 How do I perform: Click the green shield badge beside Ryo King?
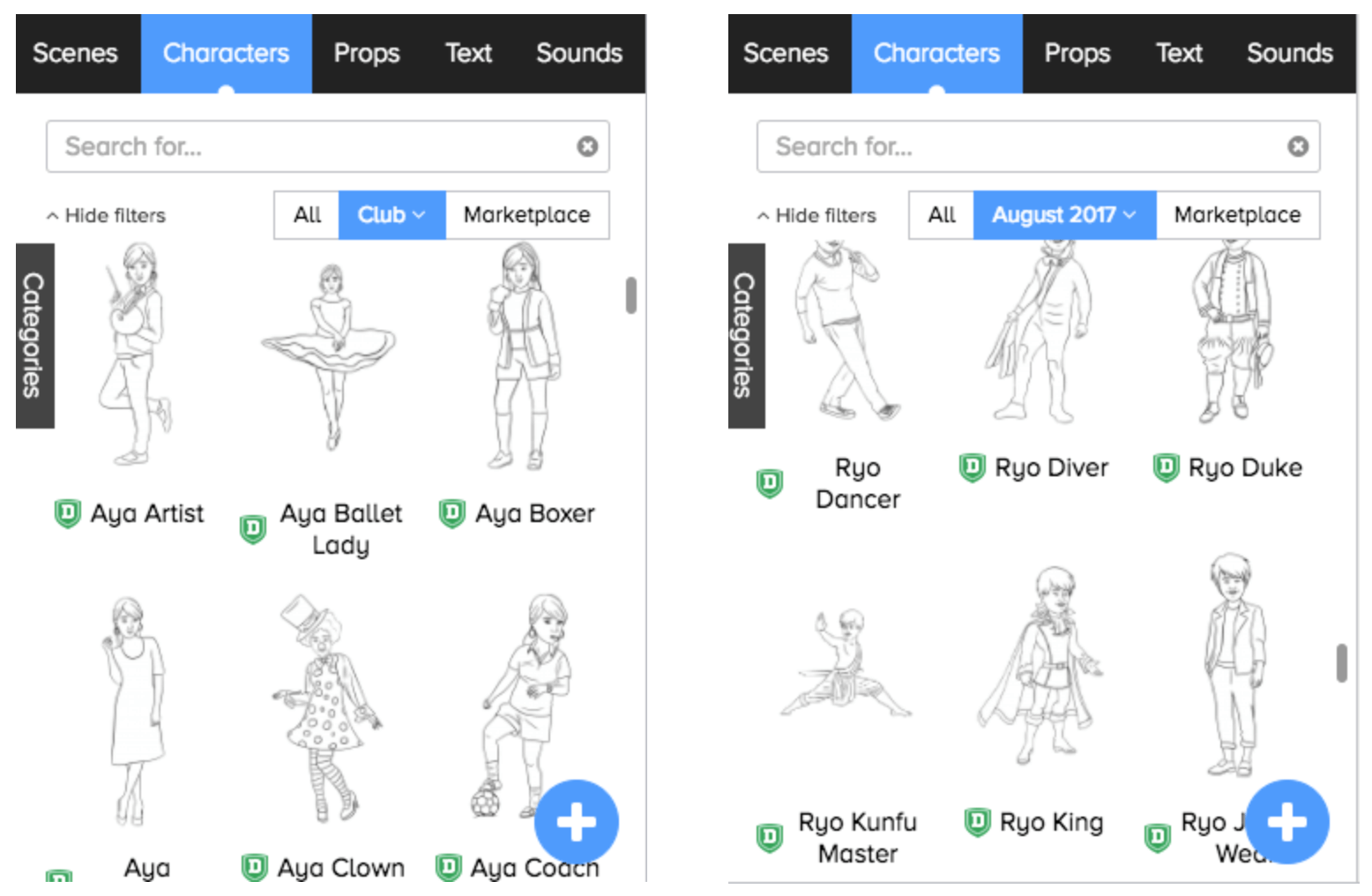pyautogui.click(x=977, y=822)
